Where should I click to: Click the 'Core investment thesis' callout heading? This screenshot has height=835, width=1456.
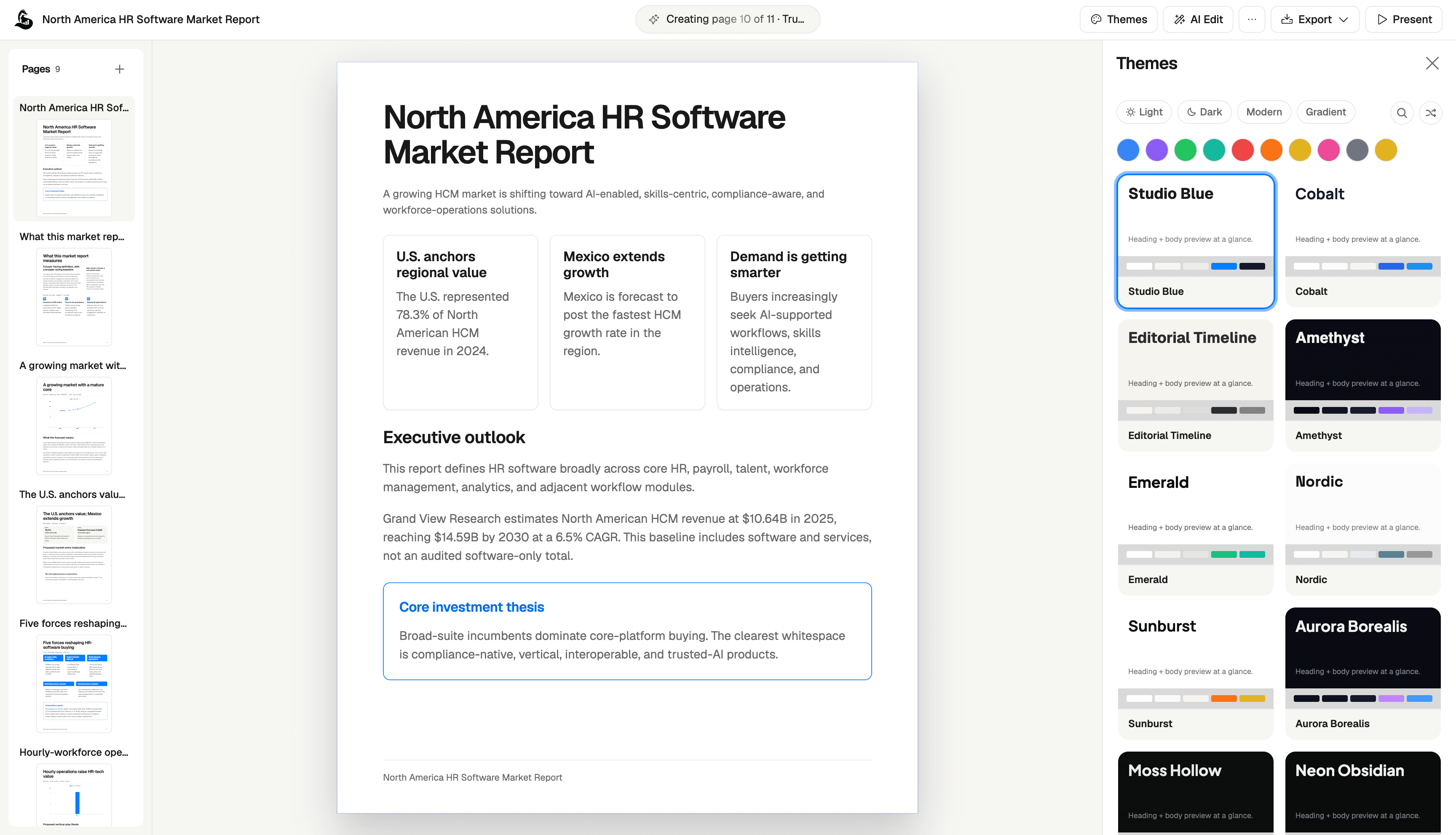coord(471,608)
